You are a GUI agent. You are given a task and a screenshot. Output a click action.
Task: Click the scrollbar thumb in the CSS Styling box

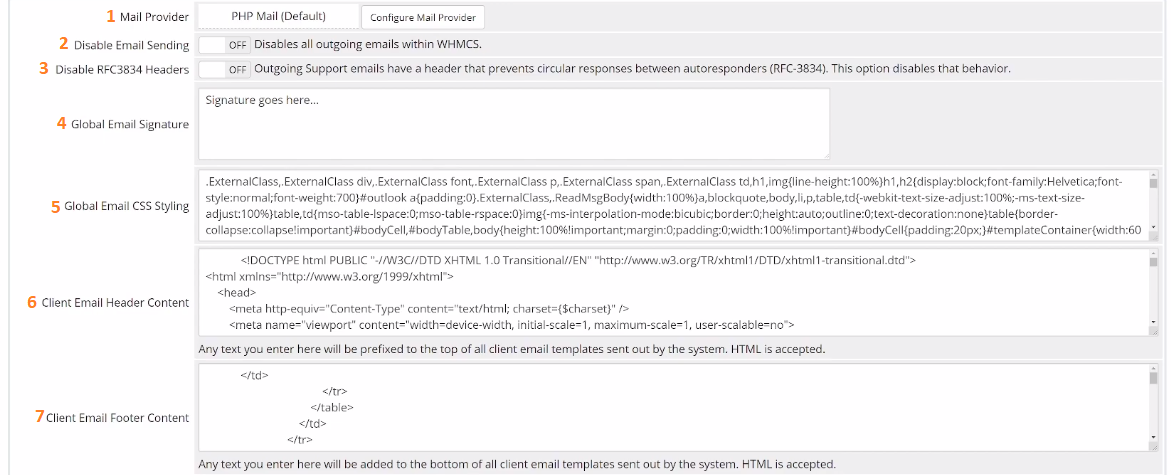click(x=1153, y=184)
